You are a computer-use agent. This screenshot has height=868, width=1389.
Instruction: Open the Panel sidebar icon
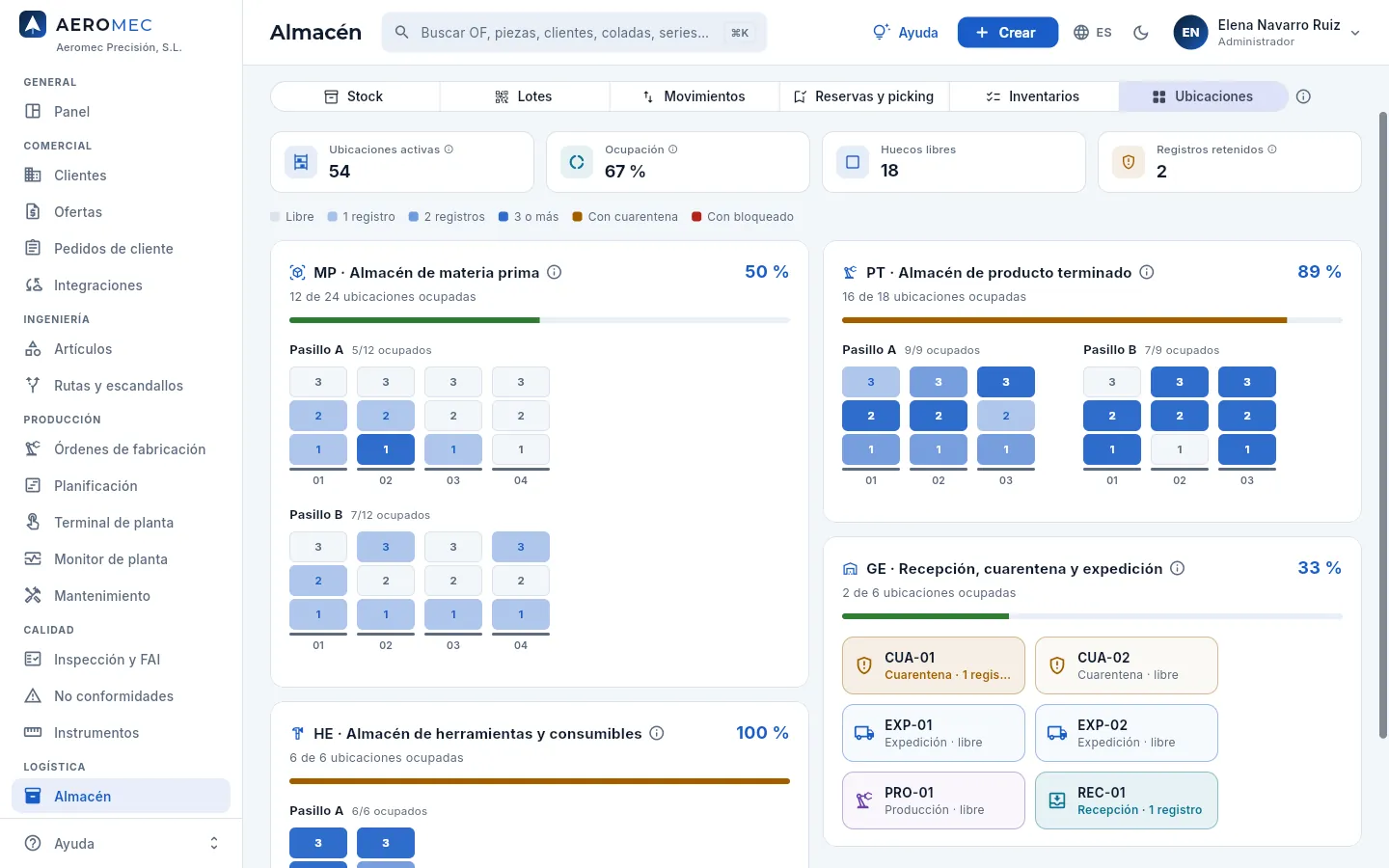click(33, 111)
